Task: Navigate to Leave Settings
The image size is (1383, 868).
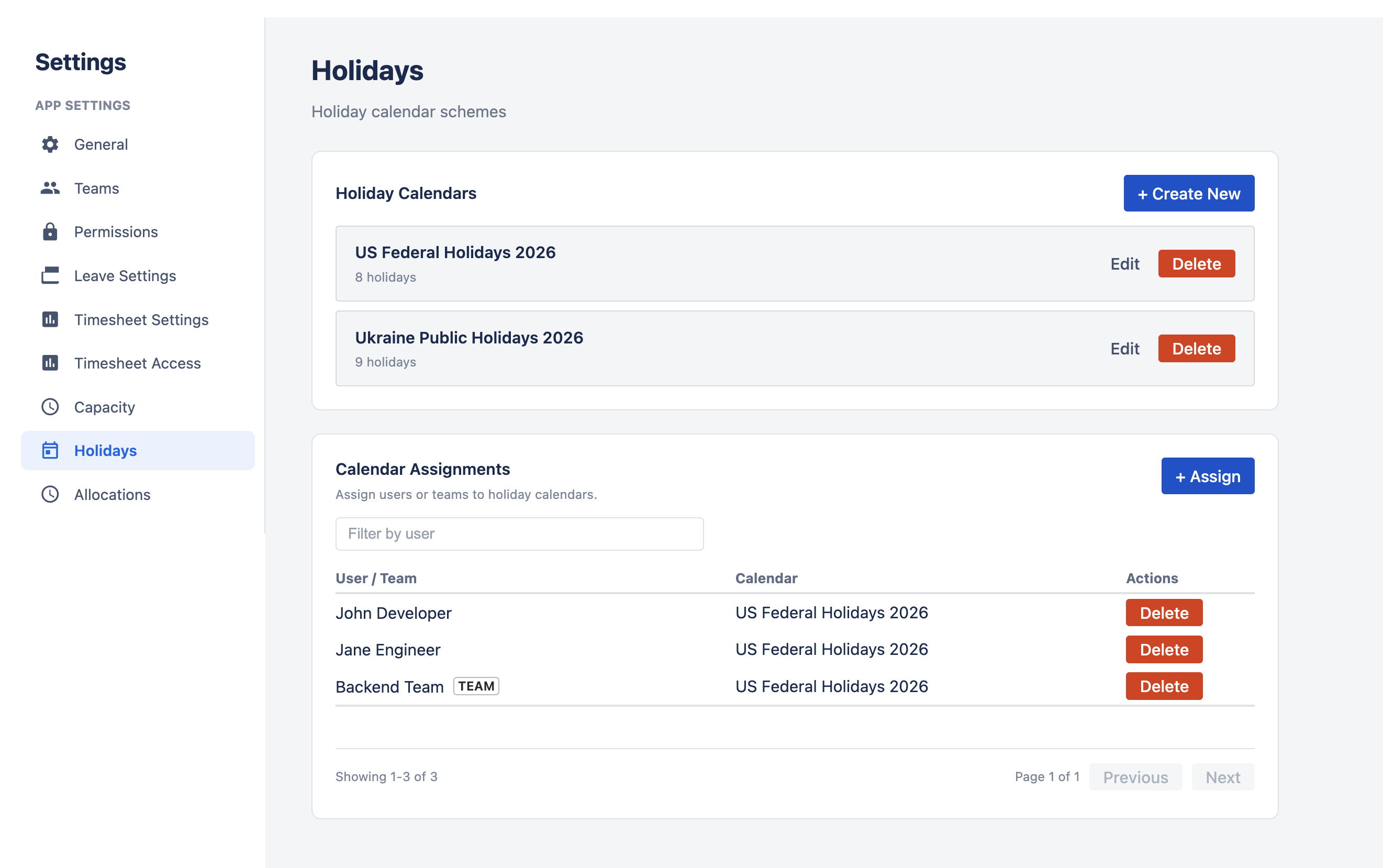Action: pyautogui.click(x=125, y=275)
